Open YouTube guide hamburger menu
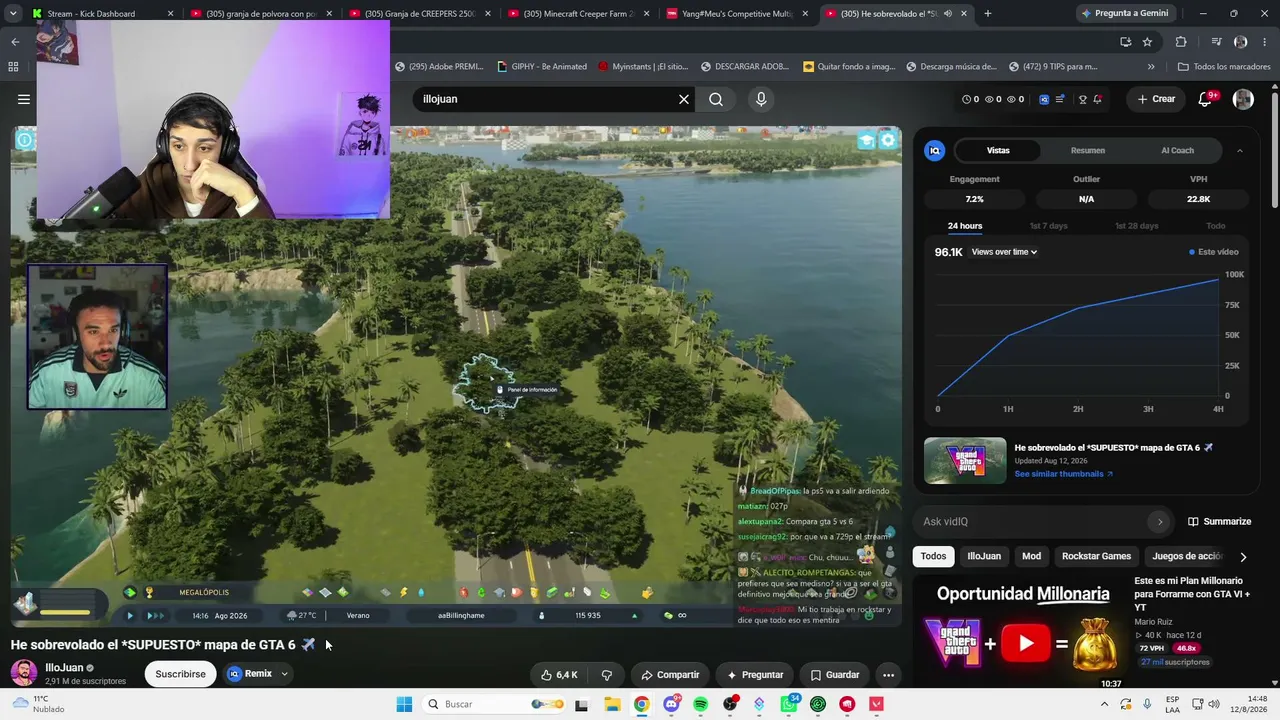The image size is (1280, 720). (24, 99)
